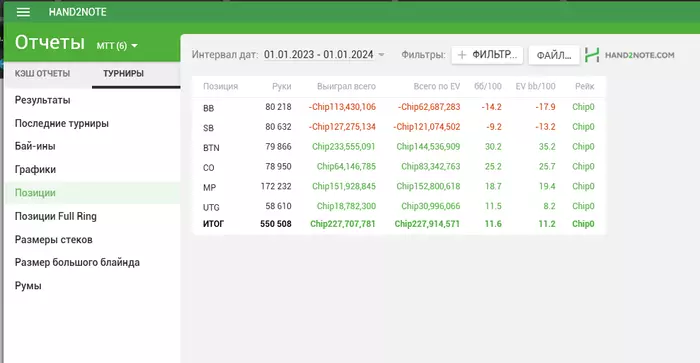Viewport: 700px width, 363px height.
Task: Select the BB position row label
Action: pos(208,108)
